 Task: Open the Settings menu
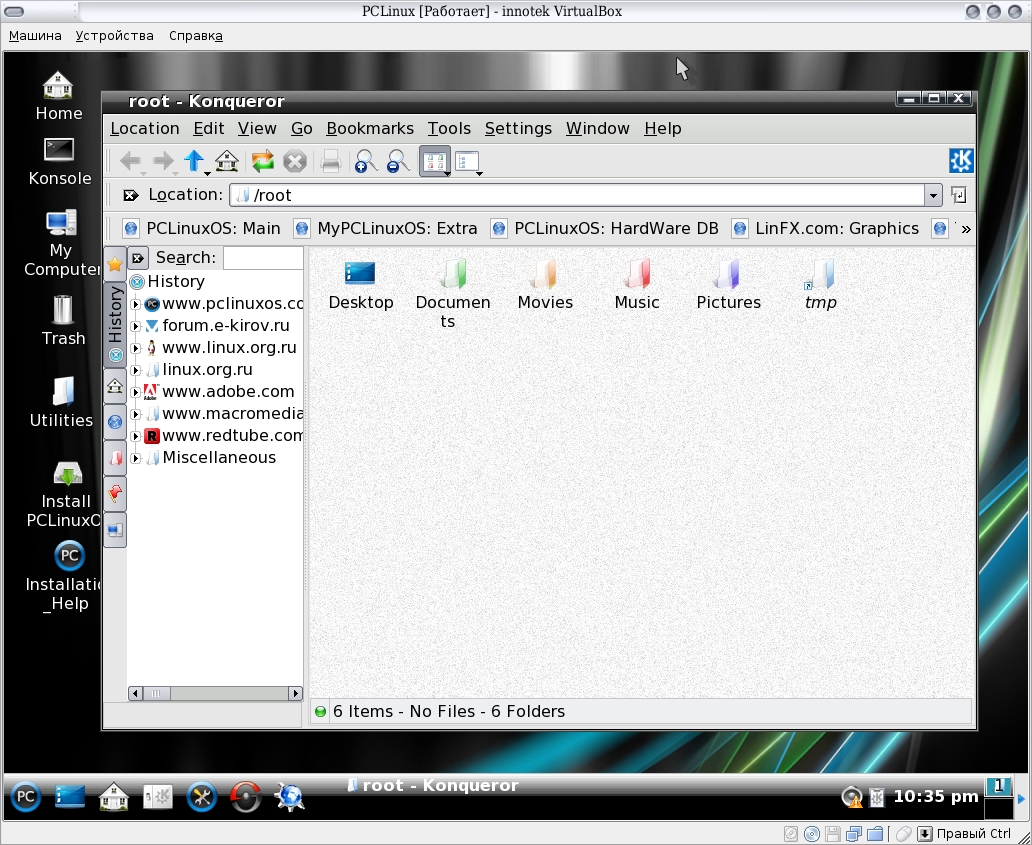click(x=517, y=128)
